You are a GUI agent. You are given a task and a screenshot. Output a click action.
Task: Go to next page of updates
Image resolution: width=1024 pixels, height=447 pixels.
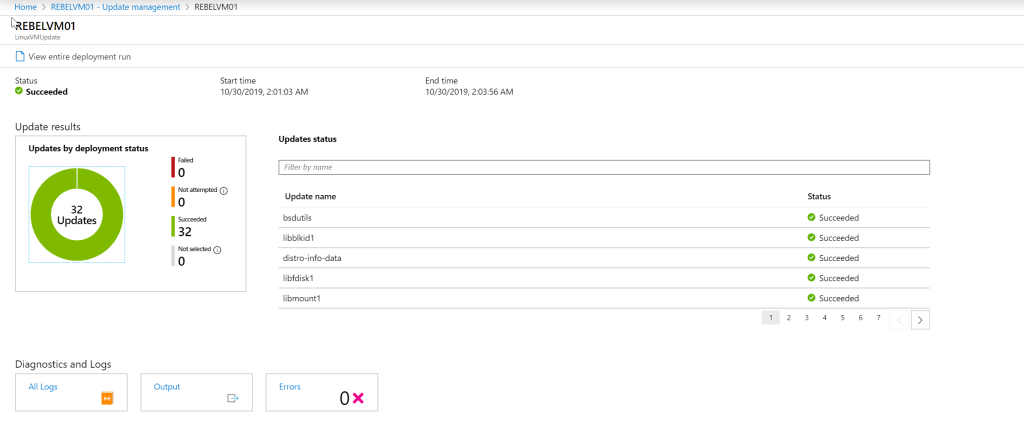point(920,319)
